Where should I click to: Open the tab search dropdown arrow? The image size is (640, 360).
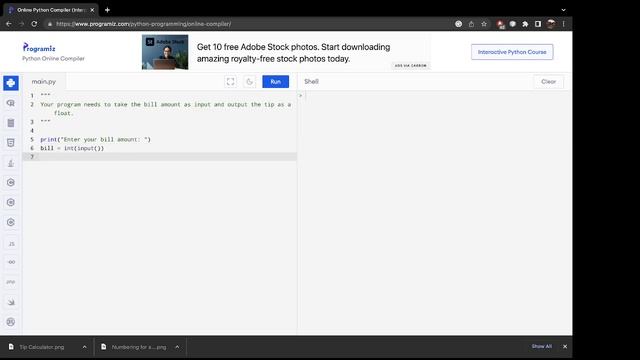(564, 10)
